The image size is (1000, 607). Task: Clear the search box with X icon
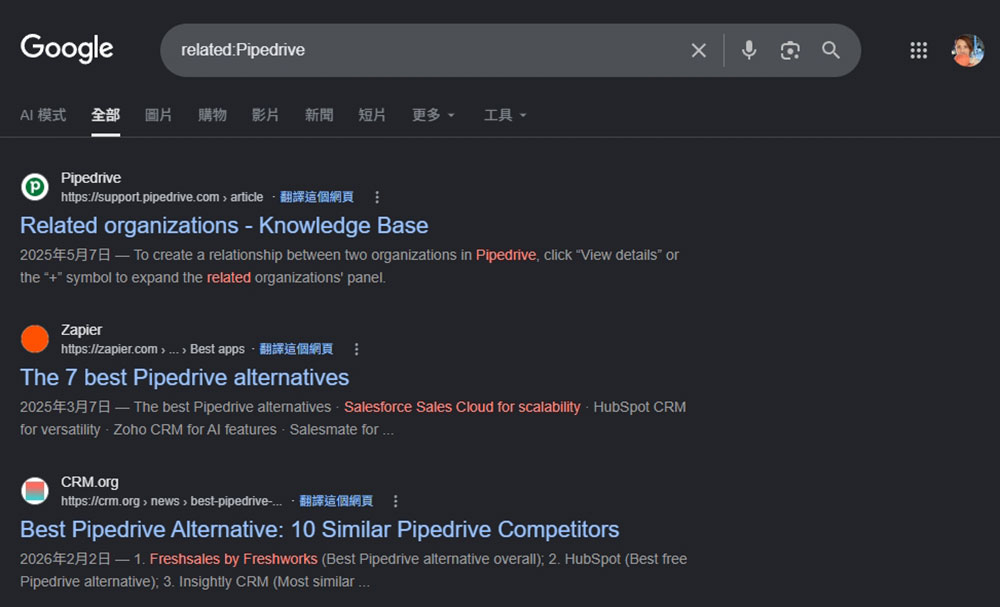click(x=699, y=50)
